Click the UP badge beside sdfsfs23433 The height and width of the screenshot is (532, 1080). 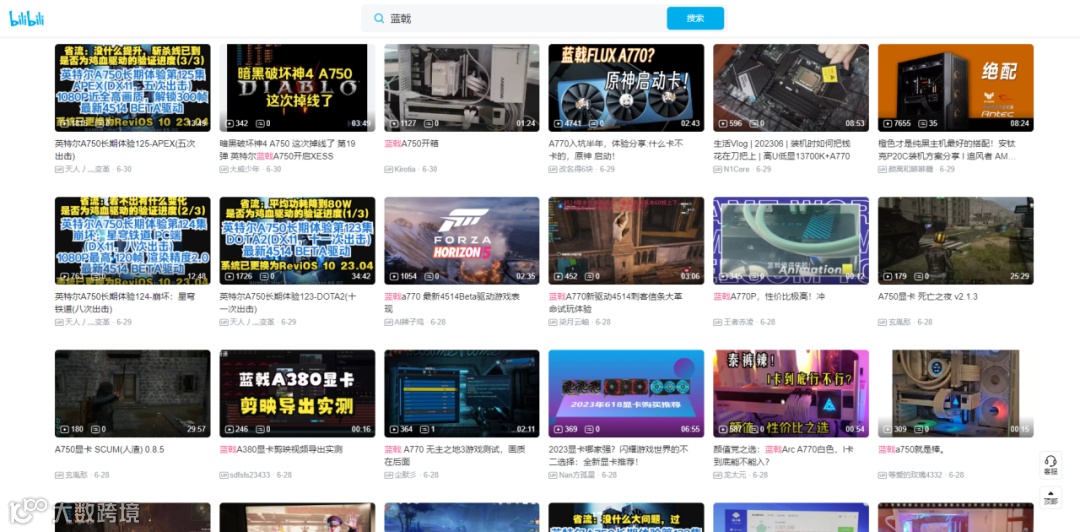(x=224, y=475)
